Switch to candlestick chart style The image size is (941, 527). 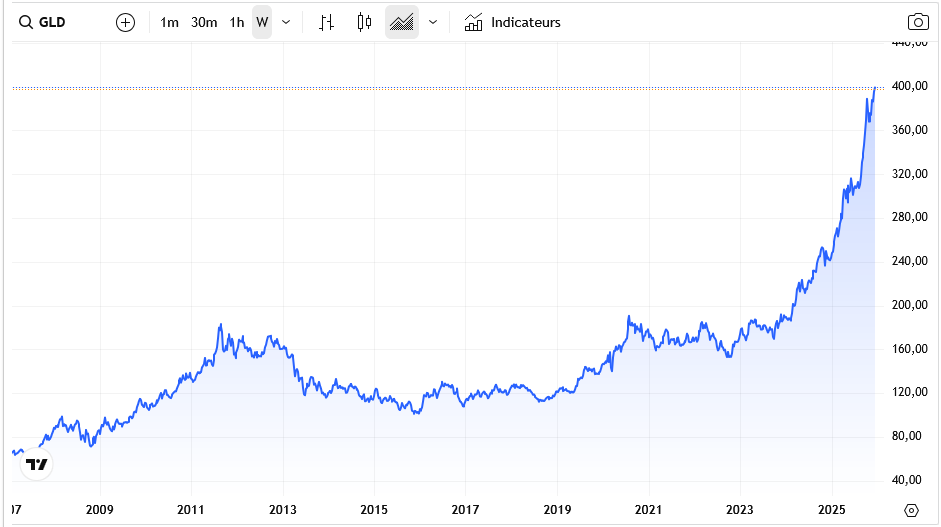364,22
